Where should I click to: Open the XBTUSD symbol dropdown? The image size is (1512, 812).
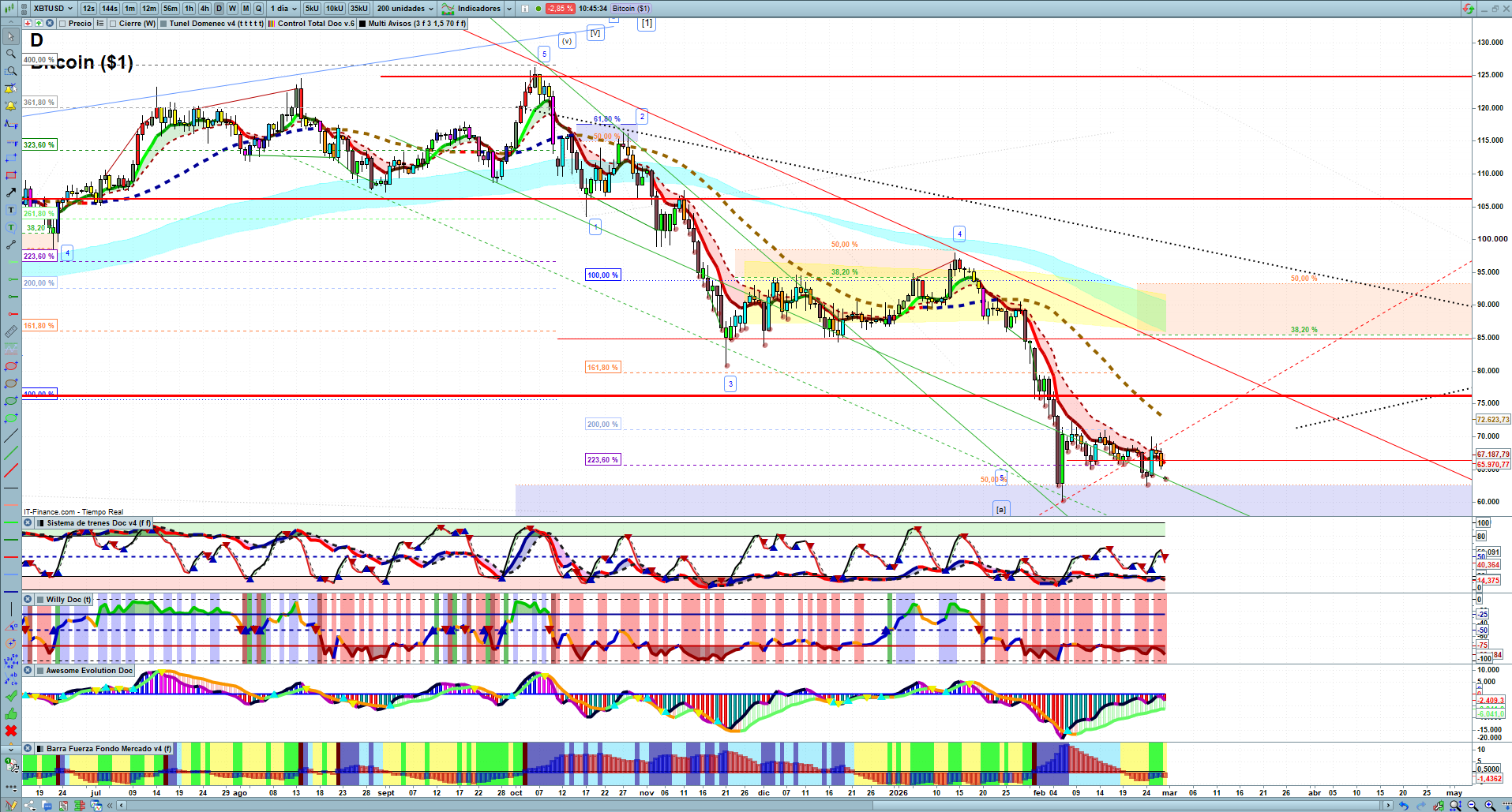click(x=53, y=9)
